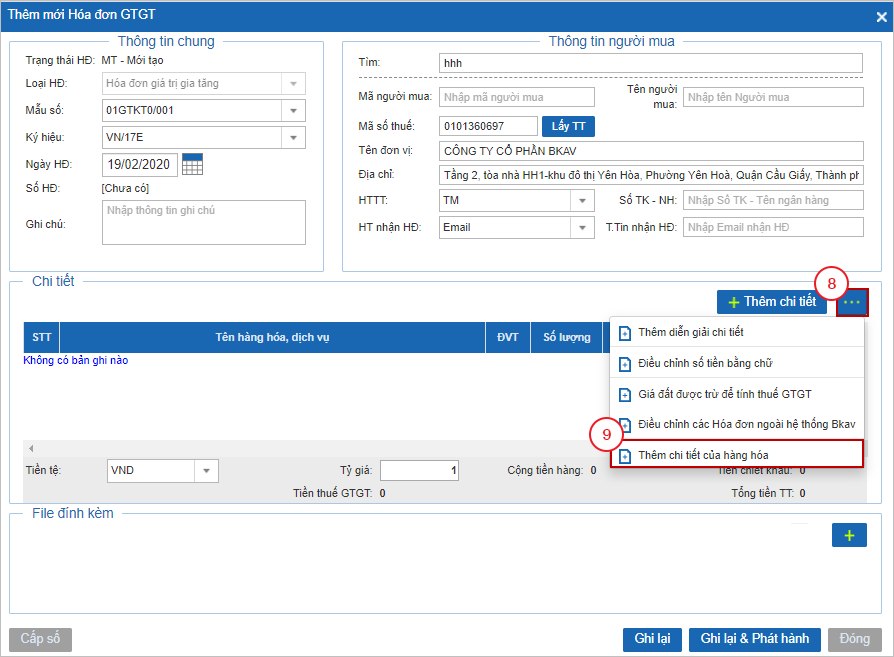This screenshot has height=657, width=894.
Task: Select Thêm chi tiết của hàng hóa
Action: click(737, 455)
